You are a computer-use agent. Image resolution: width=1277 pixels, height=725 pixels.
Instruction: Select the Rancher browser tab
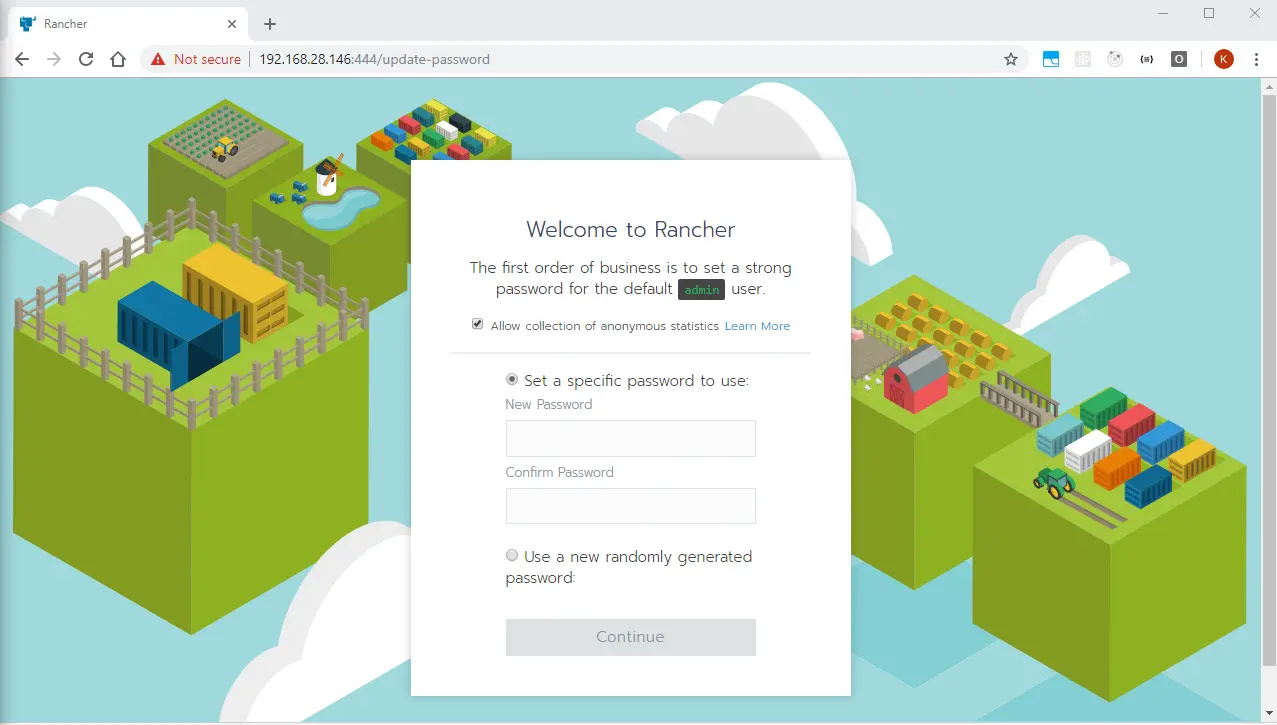(x=130, y=24)
